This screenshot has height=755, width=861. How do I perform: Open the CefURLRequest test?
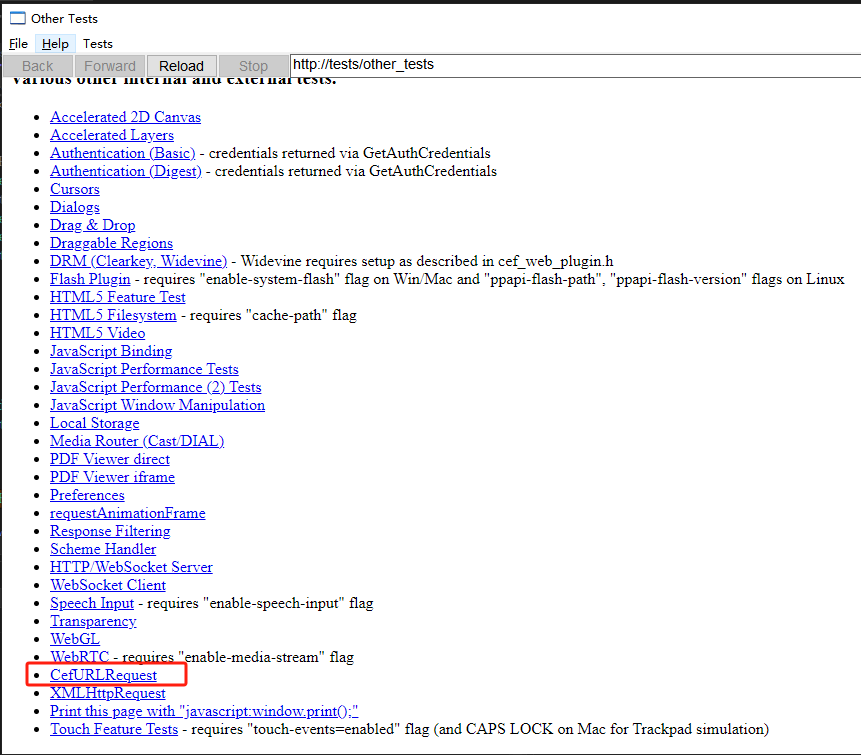coord(105,674)
